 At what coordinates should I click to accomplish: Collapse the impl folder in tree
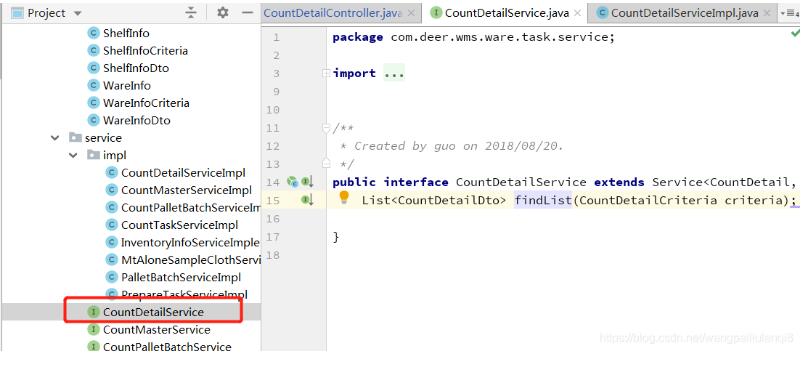(73, 155)
